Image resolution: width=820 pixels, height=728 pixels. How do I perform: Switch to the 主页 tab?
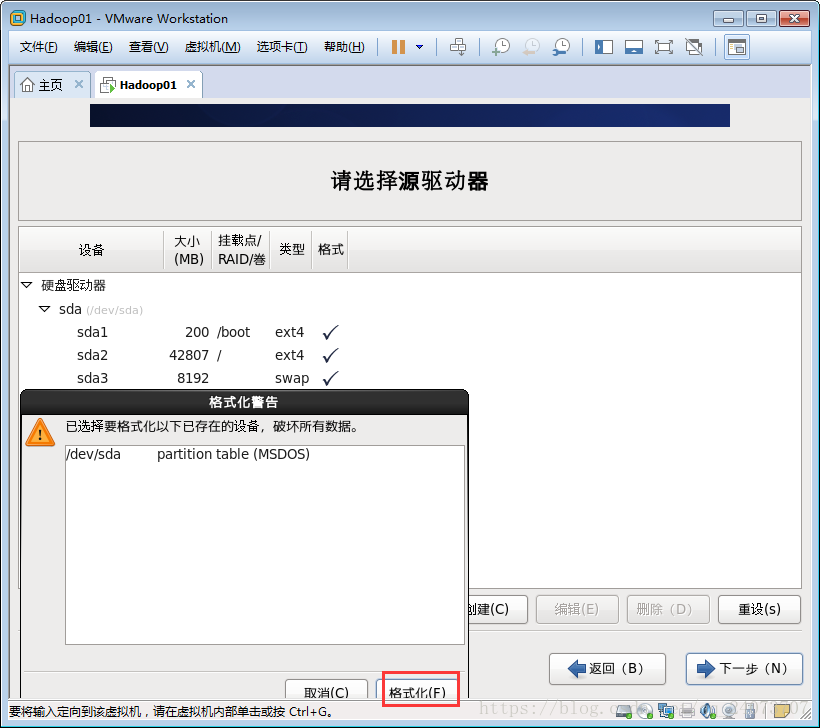click(x=50, y=85)
